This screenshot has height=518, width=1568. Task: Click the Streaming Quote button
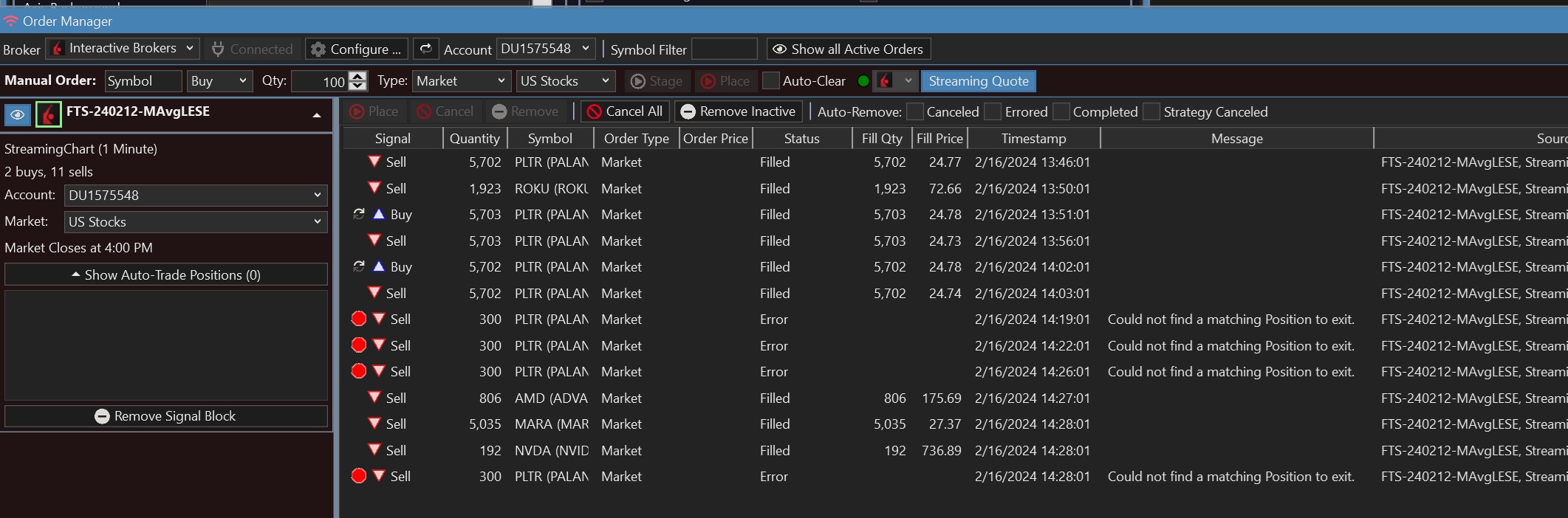[x=979, y=80]
